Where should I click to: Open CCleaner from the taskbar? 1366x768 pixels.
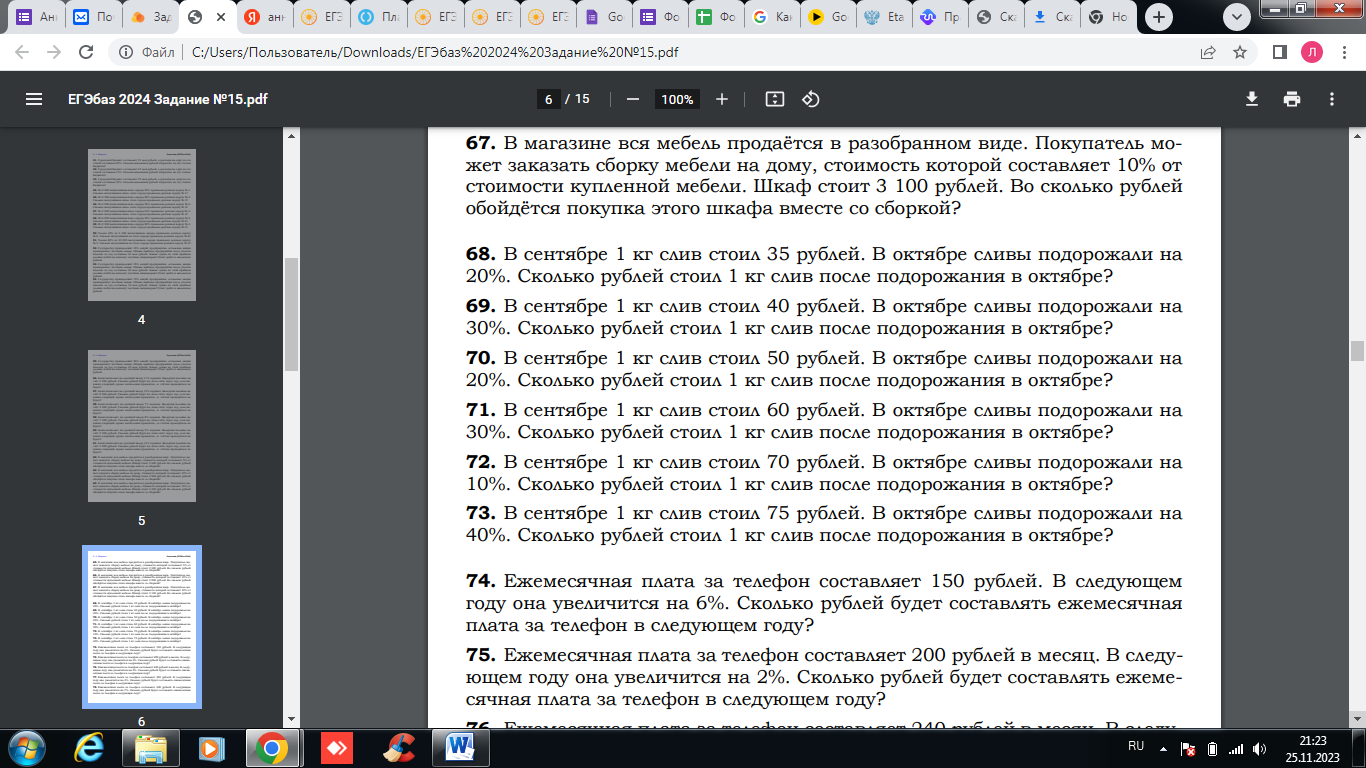pyautogui.click(x=399, y=747)
